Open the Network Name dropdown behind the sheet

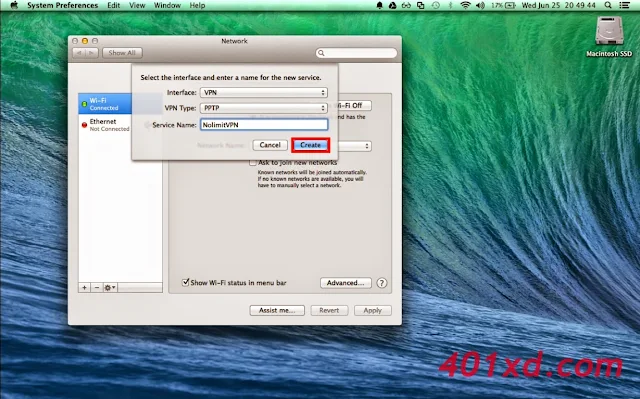354,146
